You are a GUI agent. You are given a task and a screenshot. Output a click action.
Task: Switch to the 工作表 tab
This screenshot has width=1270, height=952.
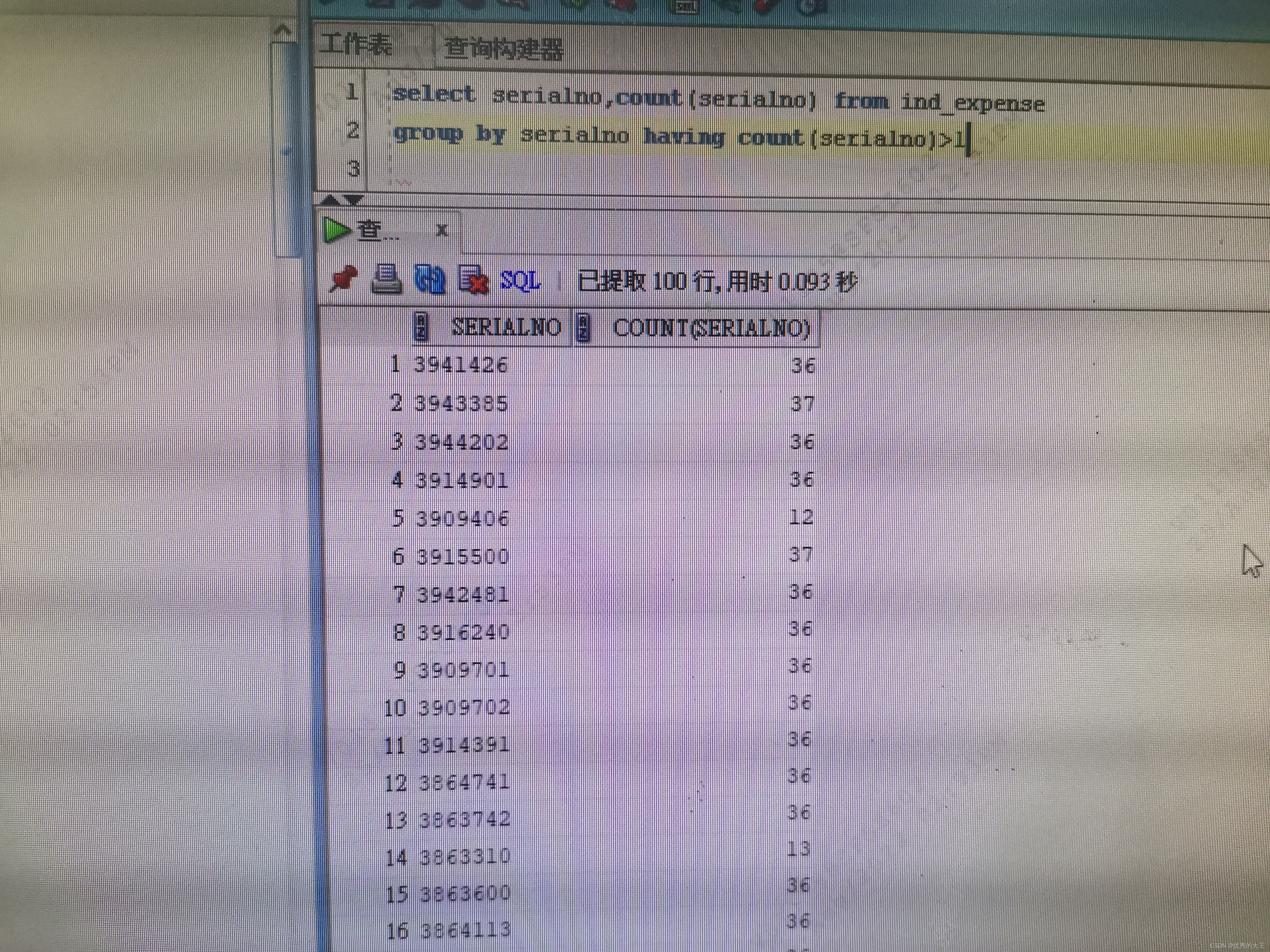click(356, 44)
